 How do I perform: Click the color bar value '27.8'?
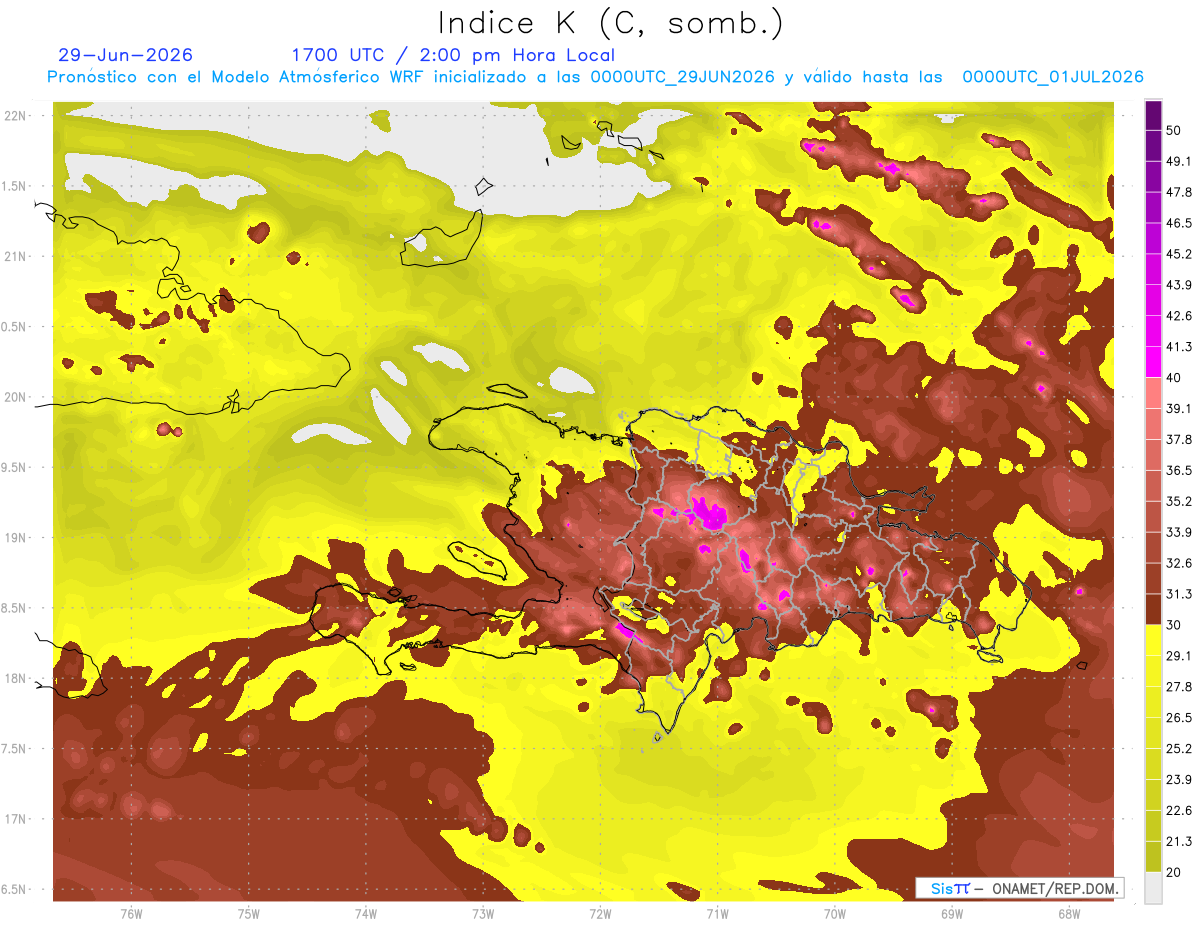[x=1178, y=686]
